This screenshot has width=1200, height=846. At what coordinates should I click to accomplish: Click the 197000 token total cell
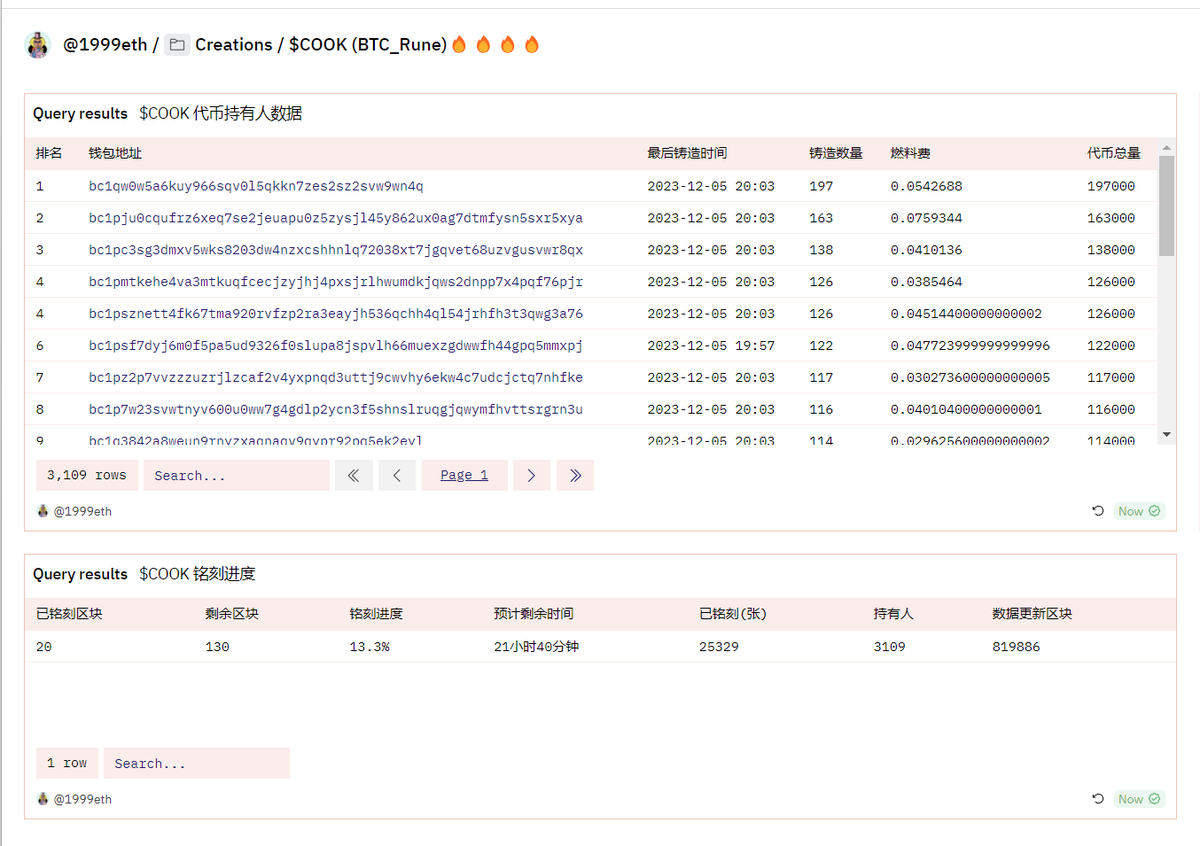pos(1111,186)
